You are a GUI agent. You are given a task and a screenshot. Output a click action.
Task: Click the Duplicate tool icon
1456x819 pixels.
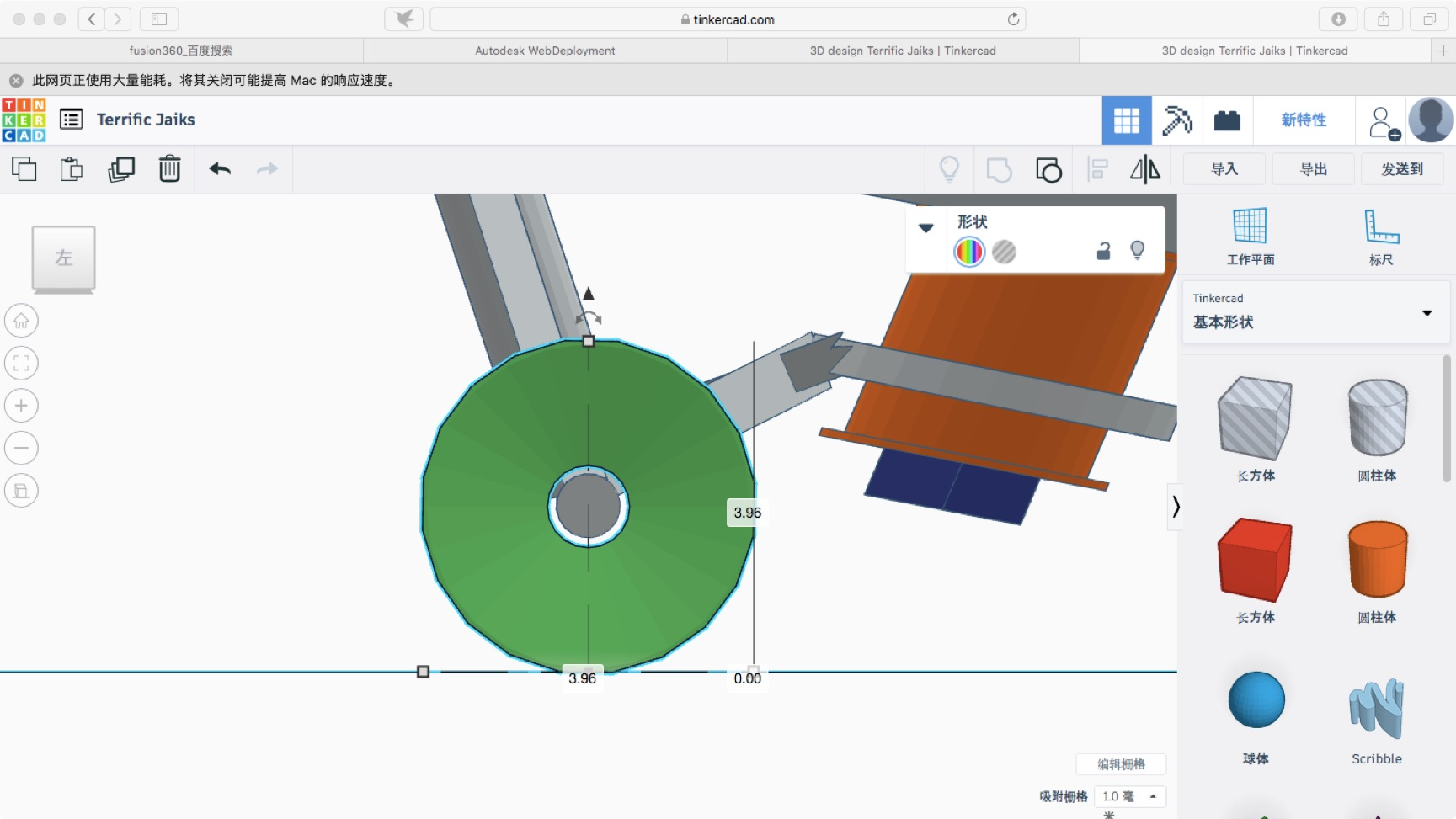tap(121, 169)
